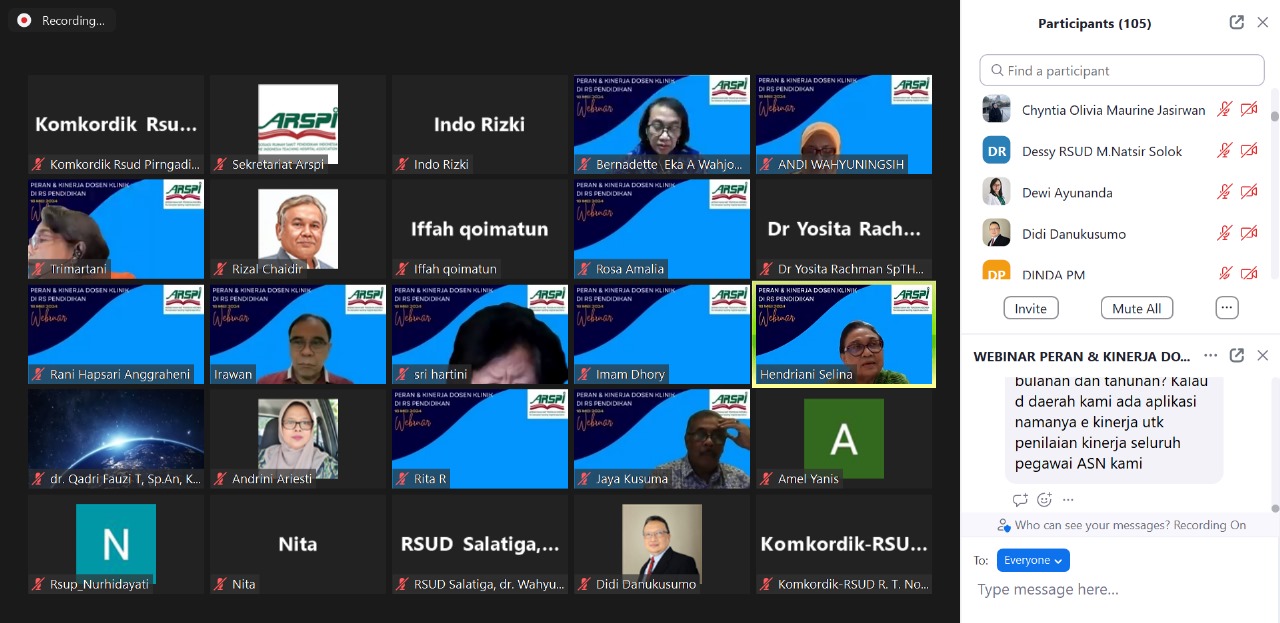Pop out the Participants panel

coord(1237,23)
